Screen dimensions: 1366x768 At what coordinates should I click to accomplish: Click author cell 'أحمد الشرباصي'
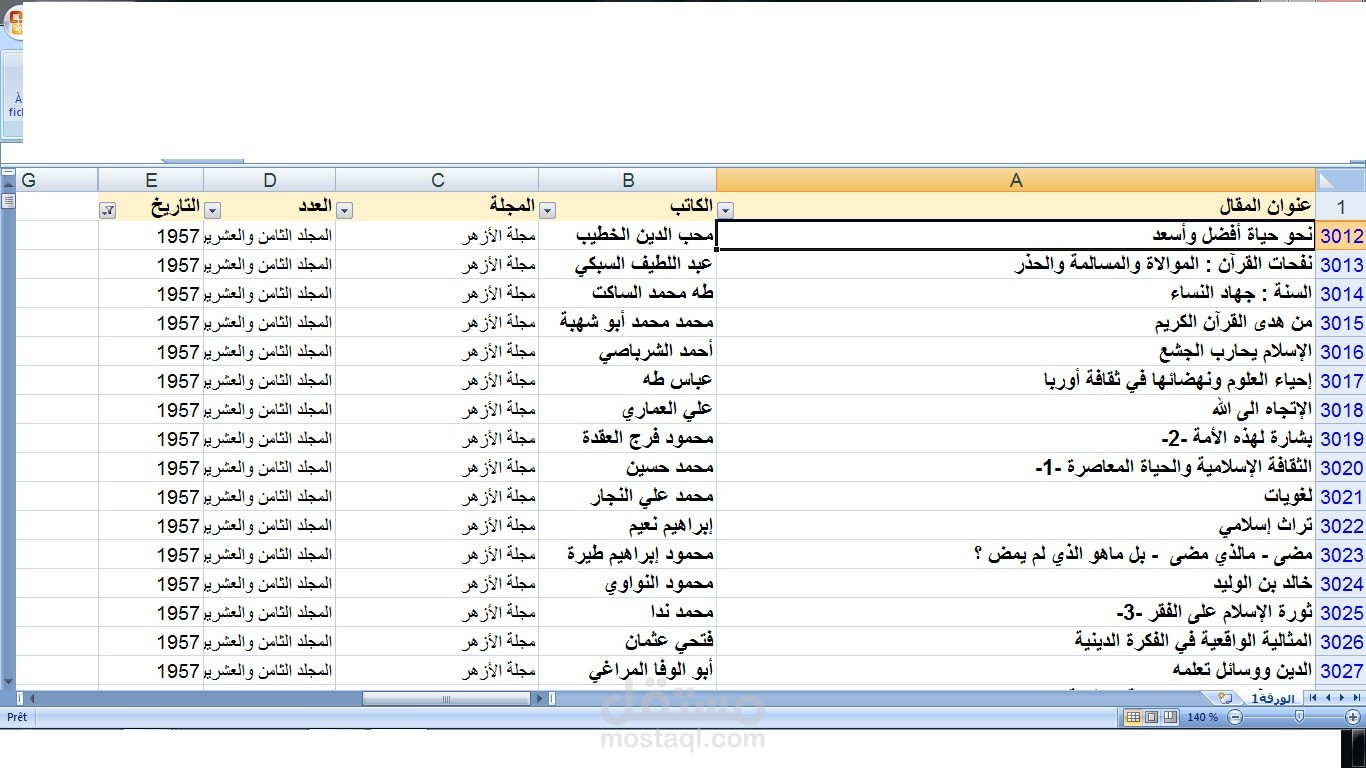(628, 352)
